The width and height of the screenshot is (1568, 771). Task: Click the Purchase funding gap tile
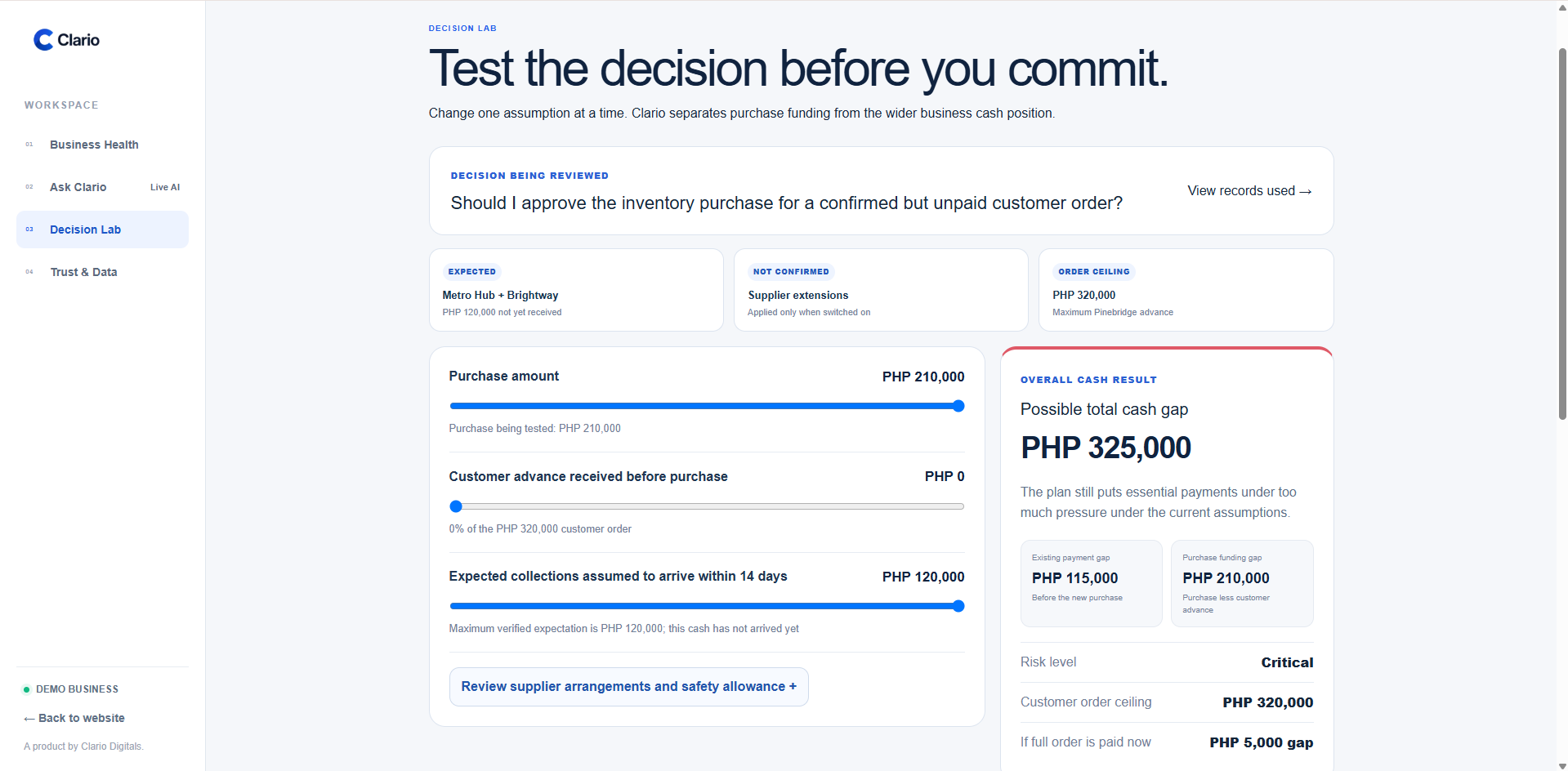point(1242,583)
